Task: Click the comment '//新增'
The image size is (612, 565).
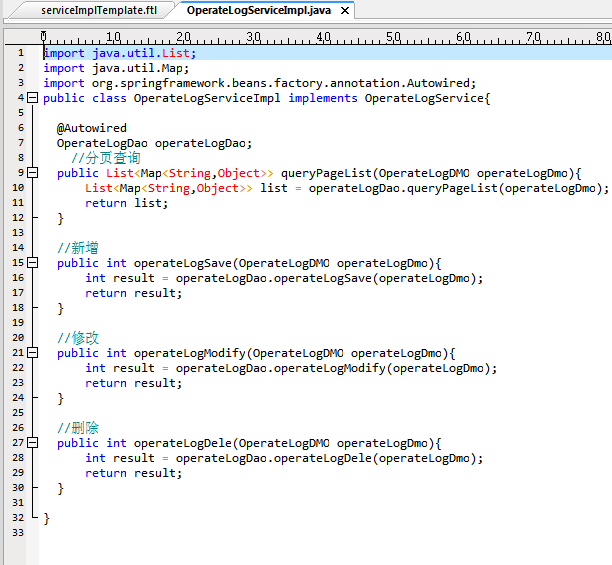Action: 78,248
